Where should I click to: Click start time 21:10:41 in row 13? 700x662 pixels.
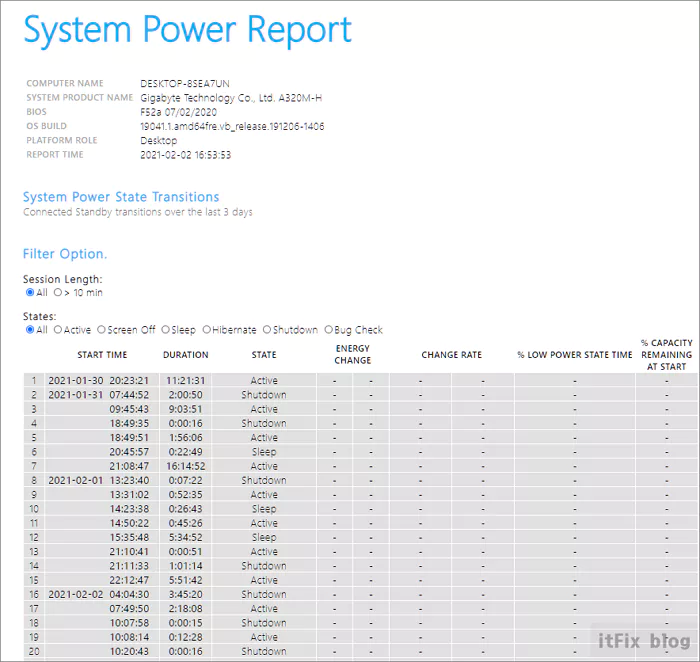(x=129, y=552)
